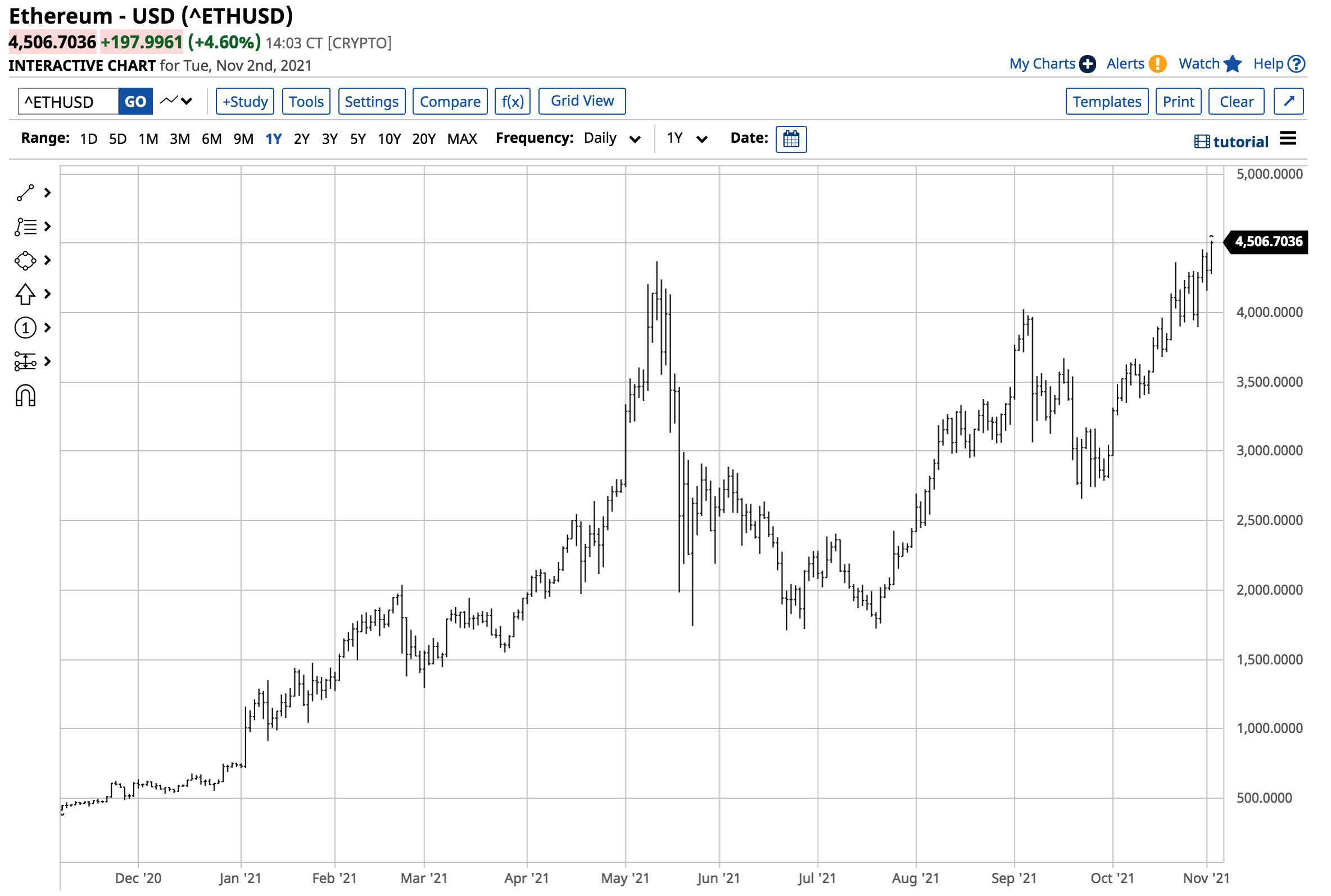Select the shapes polygon tool icon
Screen dimensions: 1331x896
tap(25, 261)
